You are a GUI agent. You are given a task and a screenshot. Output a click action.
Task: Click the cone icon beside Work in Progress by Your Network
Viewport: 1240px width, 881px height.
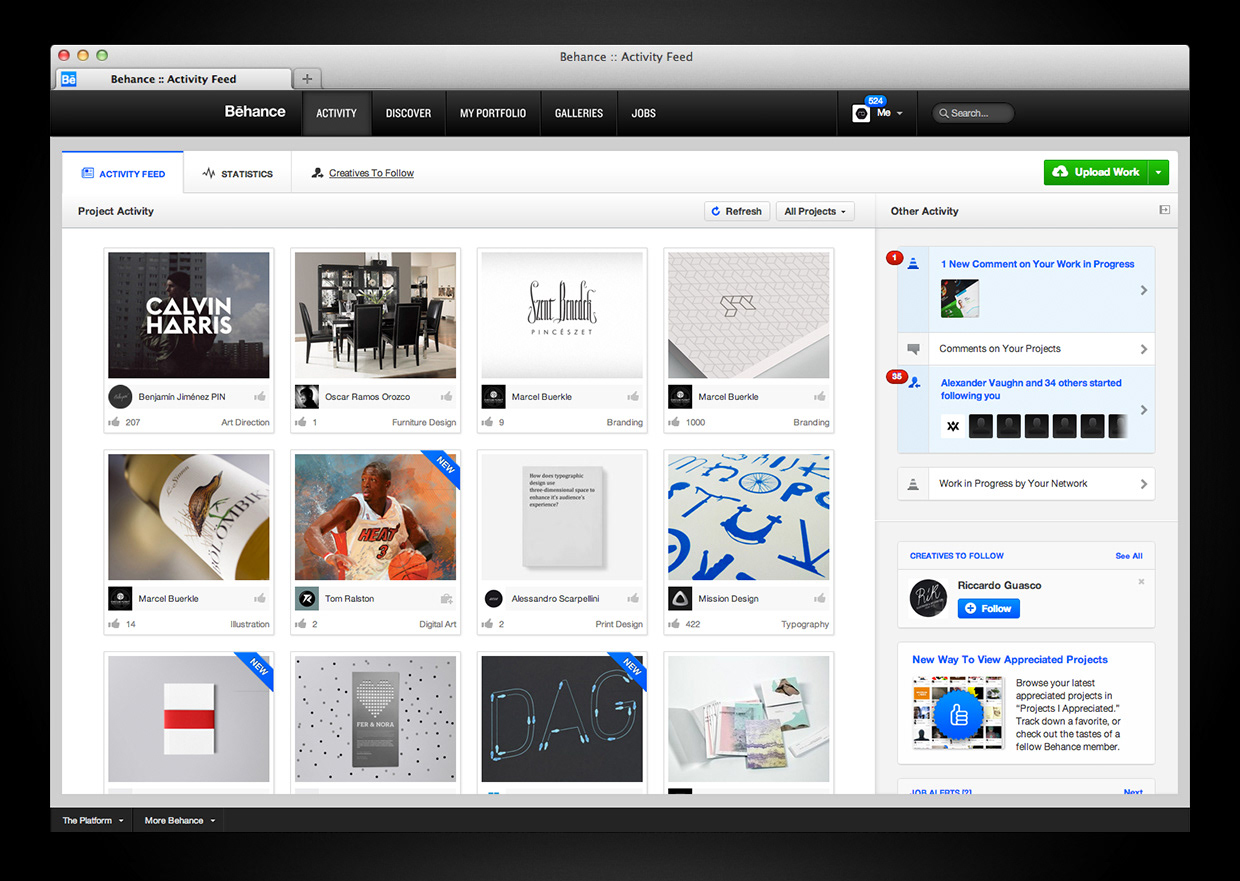(912, 484)
